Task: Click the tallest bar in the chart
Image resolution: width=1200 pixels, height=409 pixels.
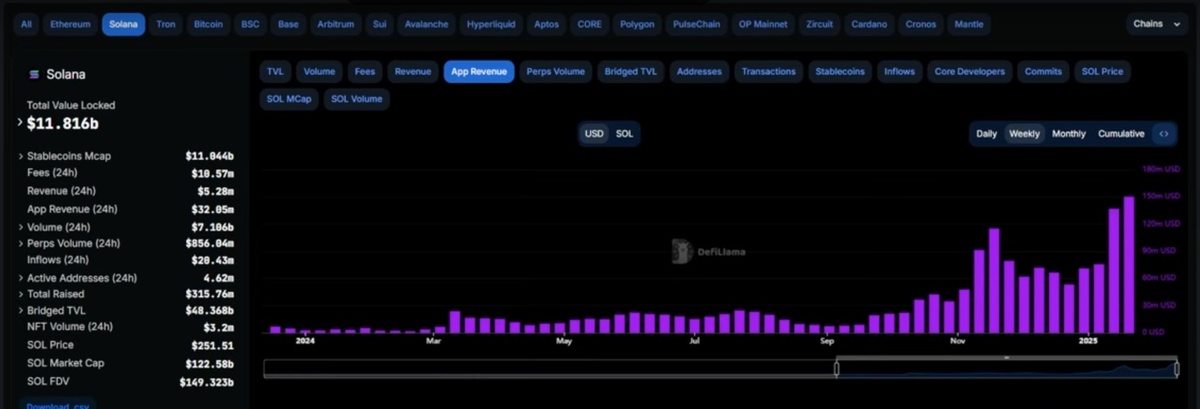Action: click(x=1129, y=265)
